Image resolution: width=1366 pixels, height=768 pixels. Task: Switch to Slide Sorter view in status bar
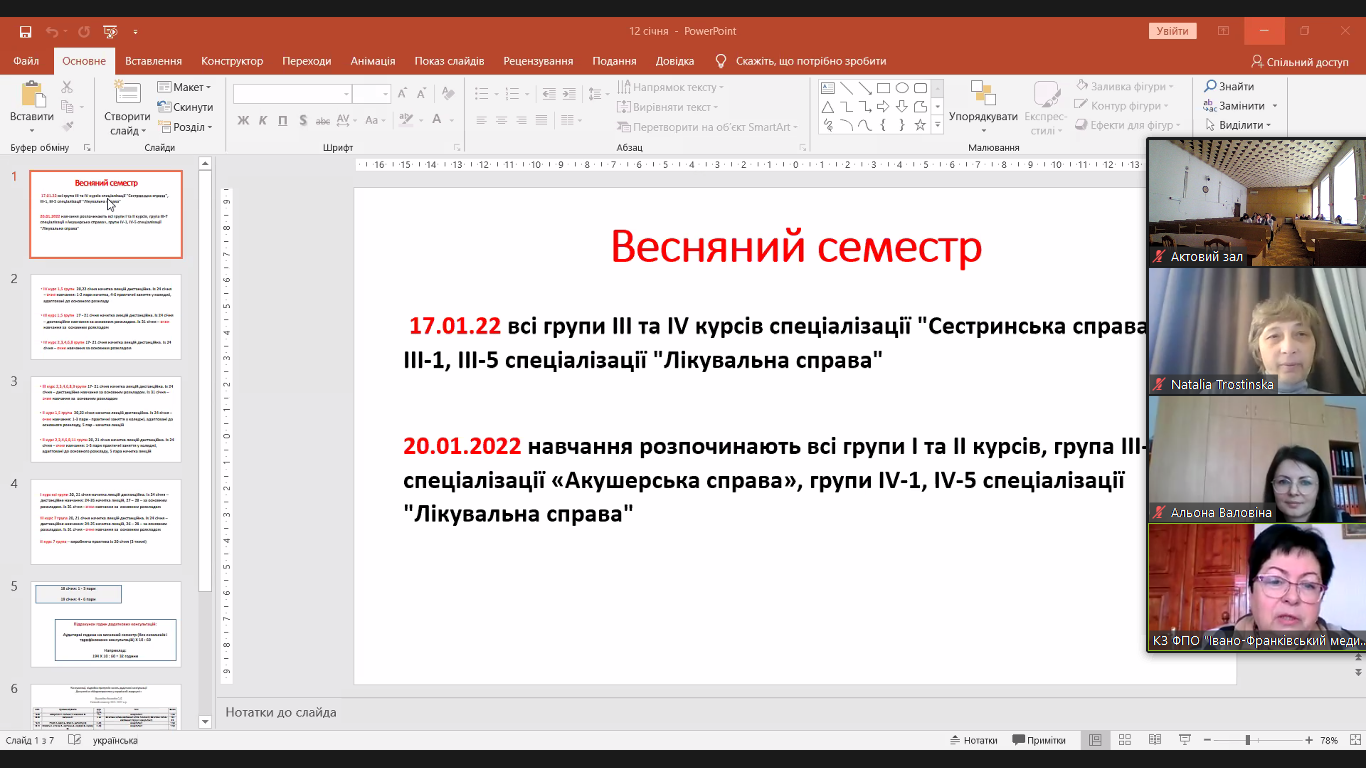pyautogui.click(x=1124, y=740)
